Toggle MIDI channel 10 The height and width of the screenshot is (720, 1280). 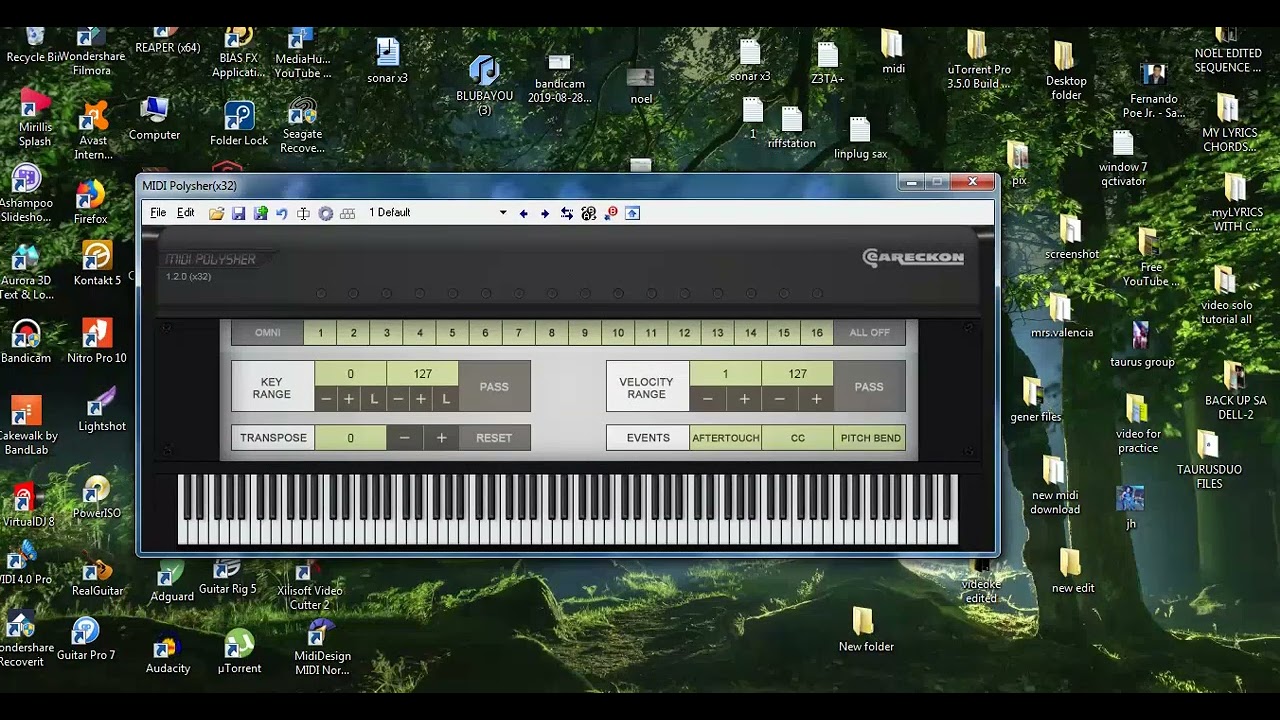(618, 333)
